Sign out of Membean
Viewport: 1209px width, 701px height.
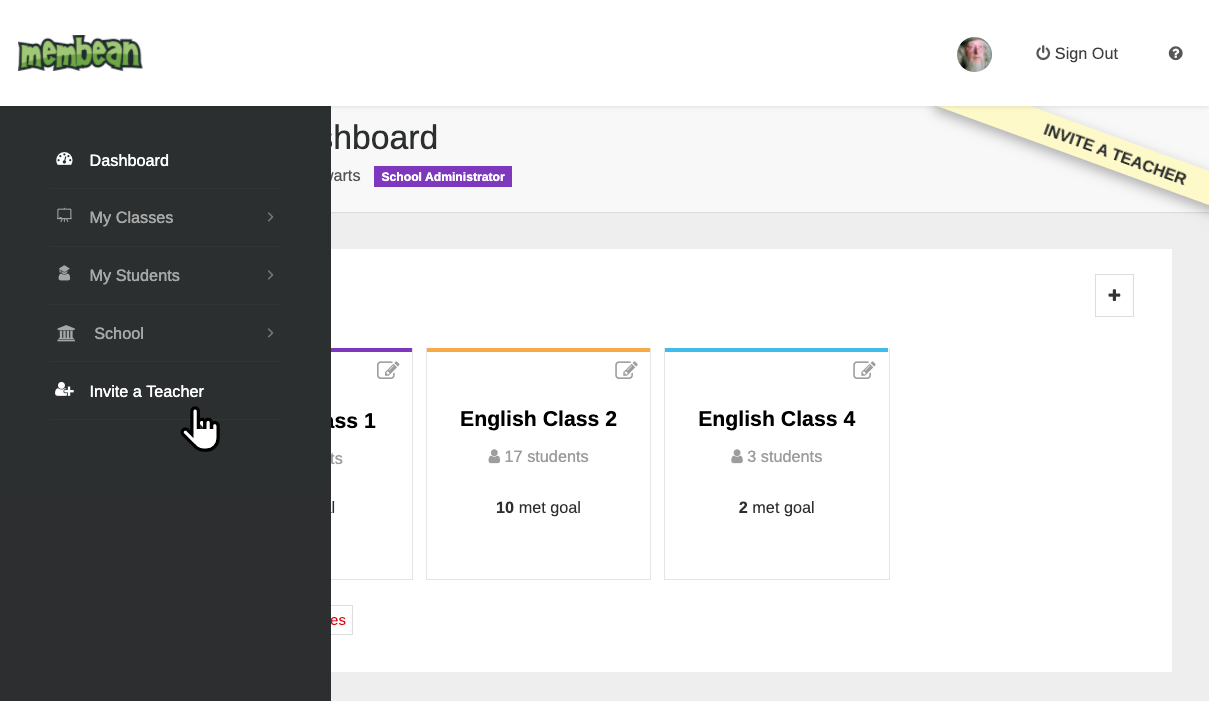[x=1086, y=53]
